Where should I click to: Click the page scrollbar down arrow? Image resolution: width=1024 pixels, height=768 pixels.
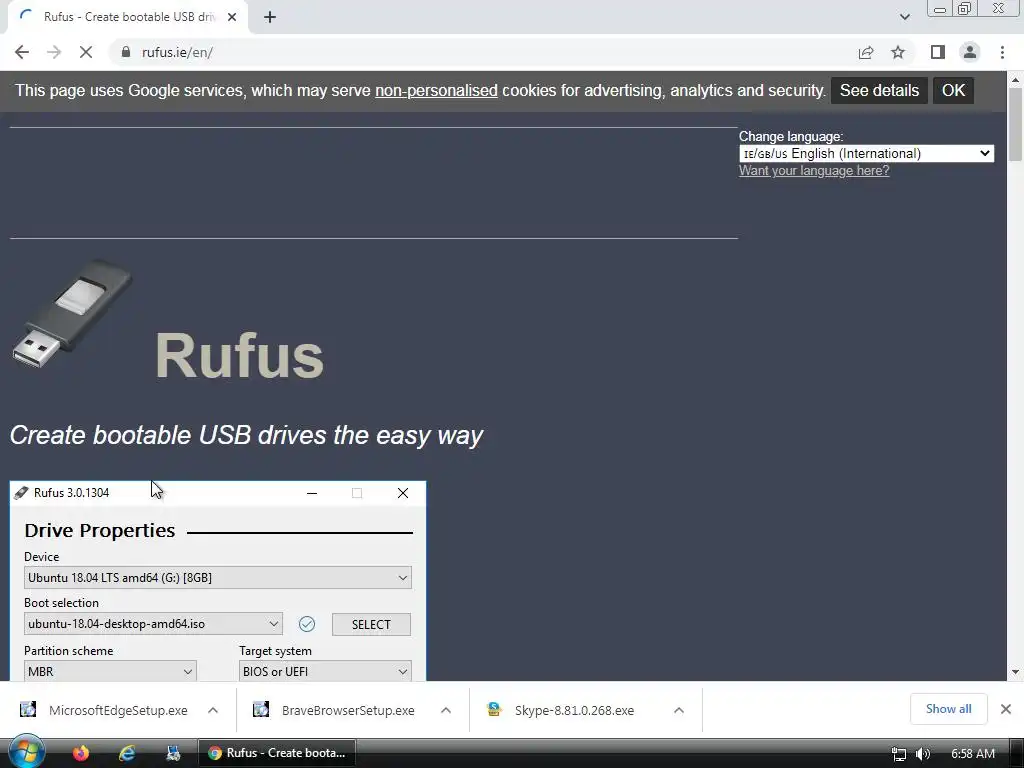[x=1016, y=672]
